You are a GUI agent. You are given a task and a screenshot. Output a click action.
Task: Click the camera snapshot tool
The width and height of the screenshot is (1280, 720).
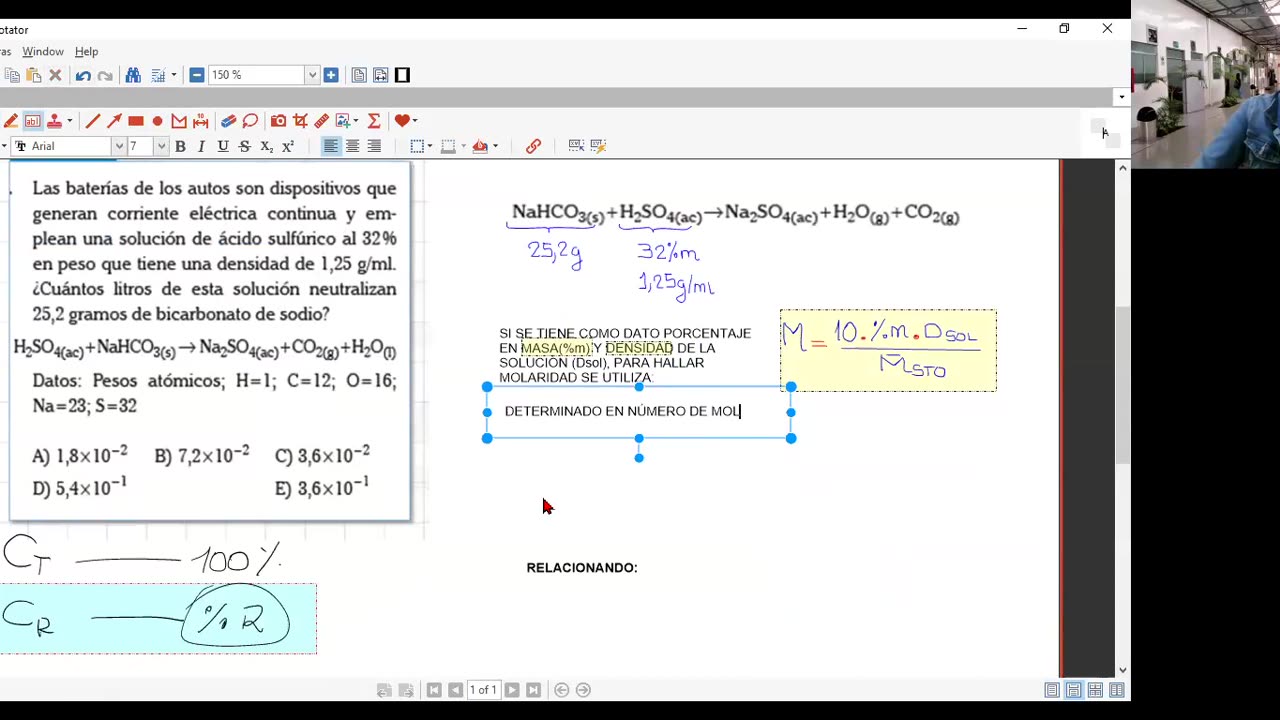tap(278, 121)
